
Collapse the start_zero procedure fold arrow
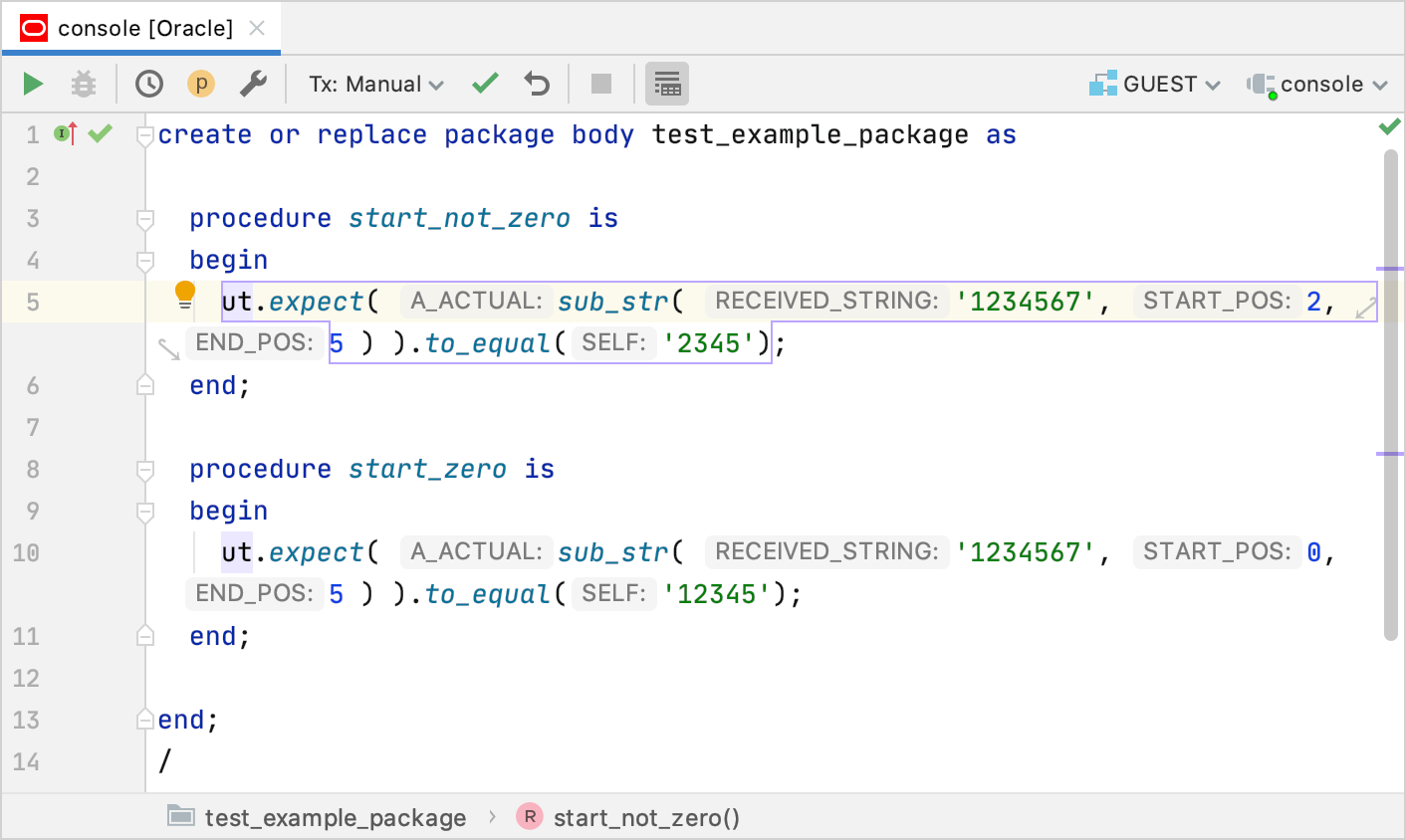145,468
